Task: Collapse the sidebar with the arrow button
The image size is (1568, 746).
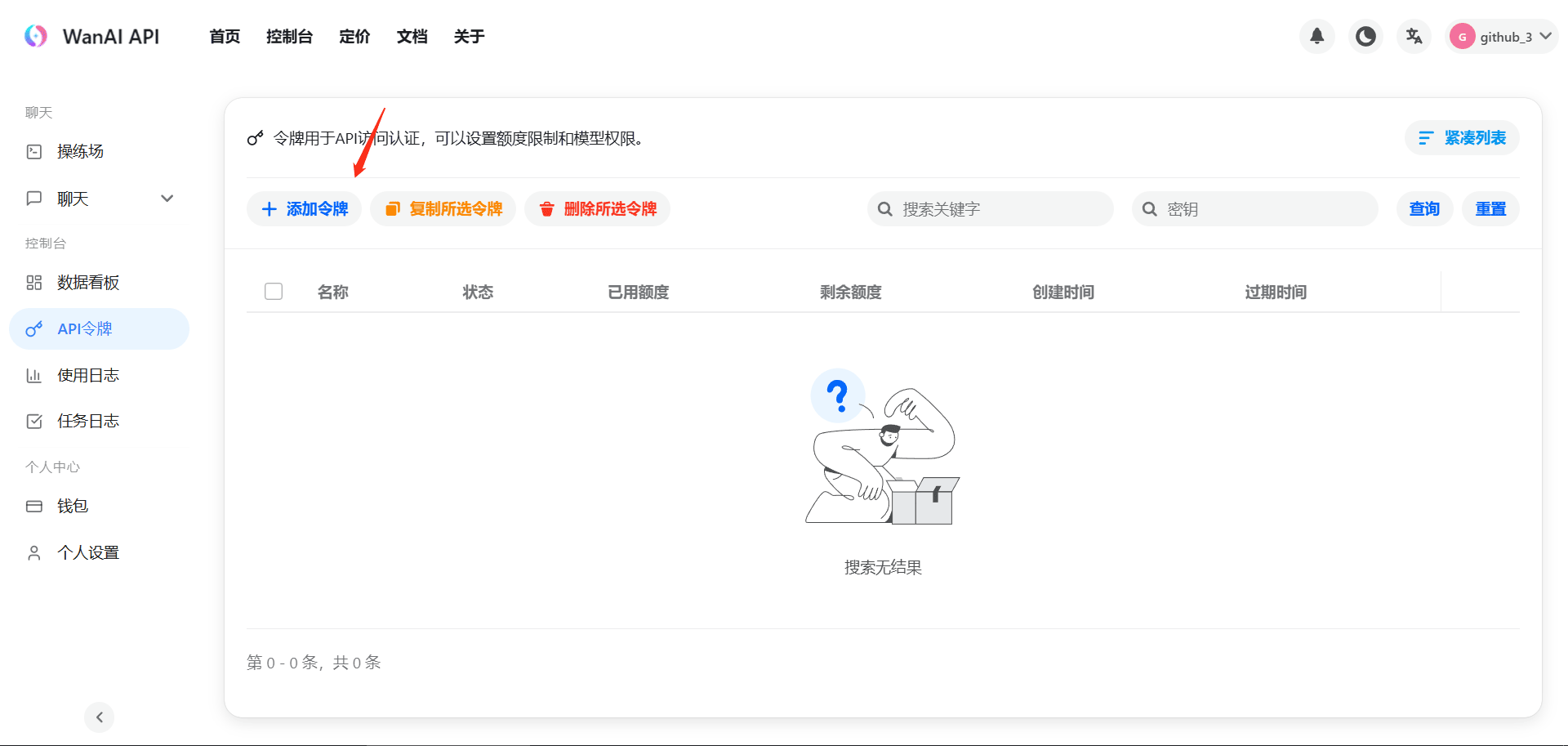Action: pyautogui.click(x=99, y=717)
